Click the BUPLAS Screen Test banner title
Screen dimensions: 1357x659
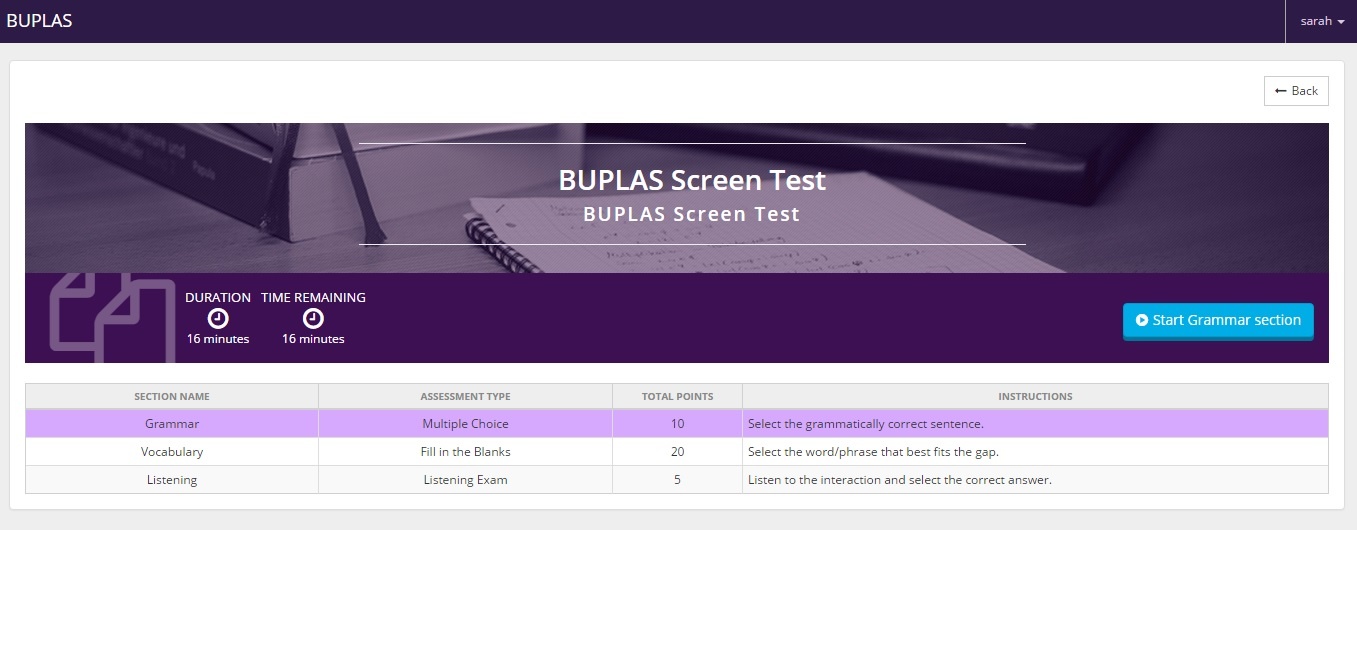(x=692, y=180)
